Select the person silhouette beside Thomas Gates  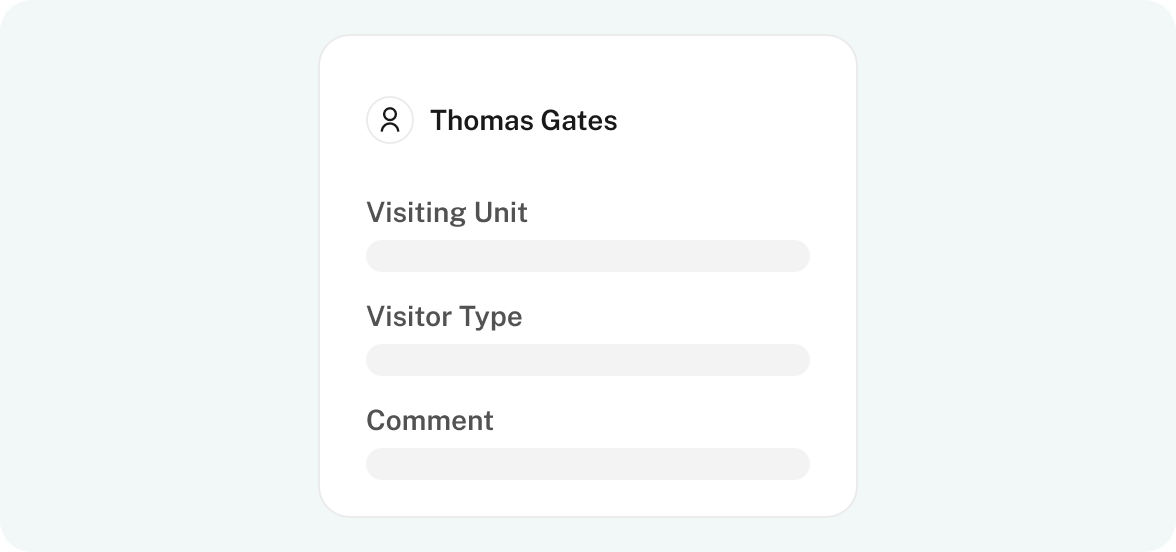click(389, 120)
